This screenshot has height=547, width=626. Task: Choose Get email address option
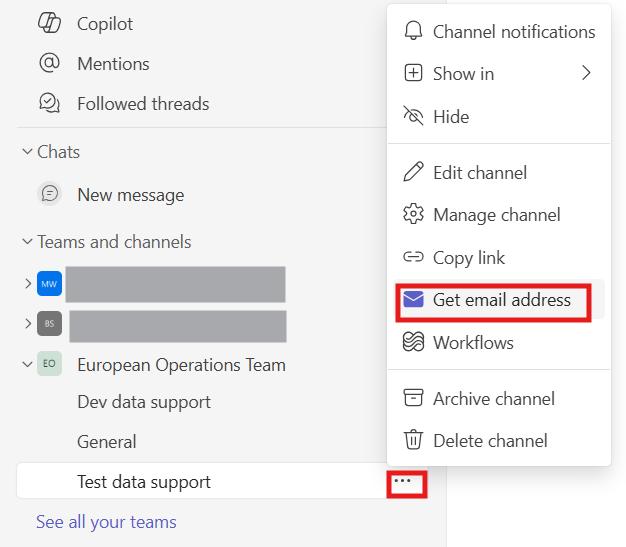click(x=499, y=299)
